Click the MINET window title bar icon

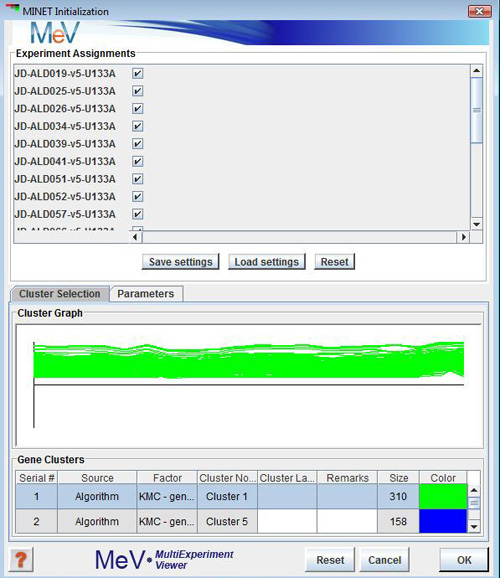pyautogui.click(x=12, y=8)
